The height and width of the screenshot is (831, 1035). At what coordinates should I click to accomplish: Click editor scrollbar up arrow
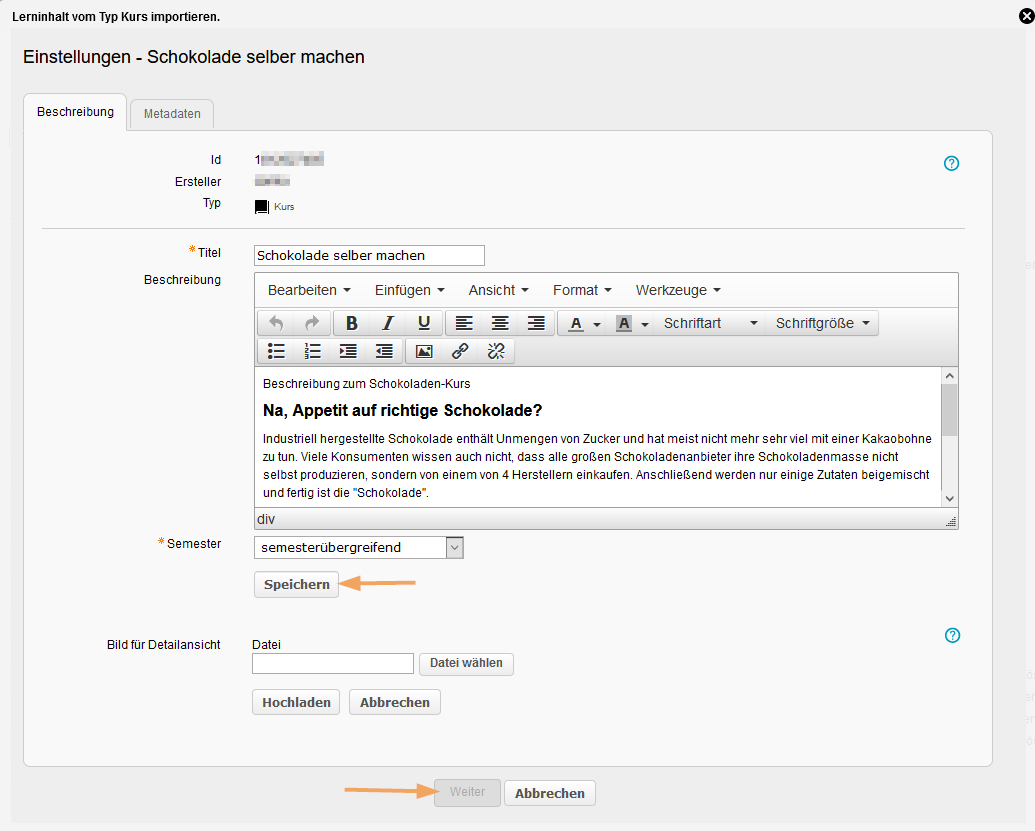950,376
